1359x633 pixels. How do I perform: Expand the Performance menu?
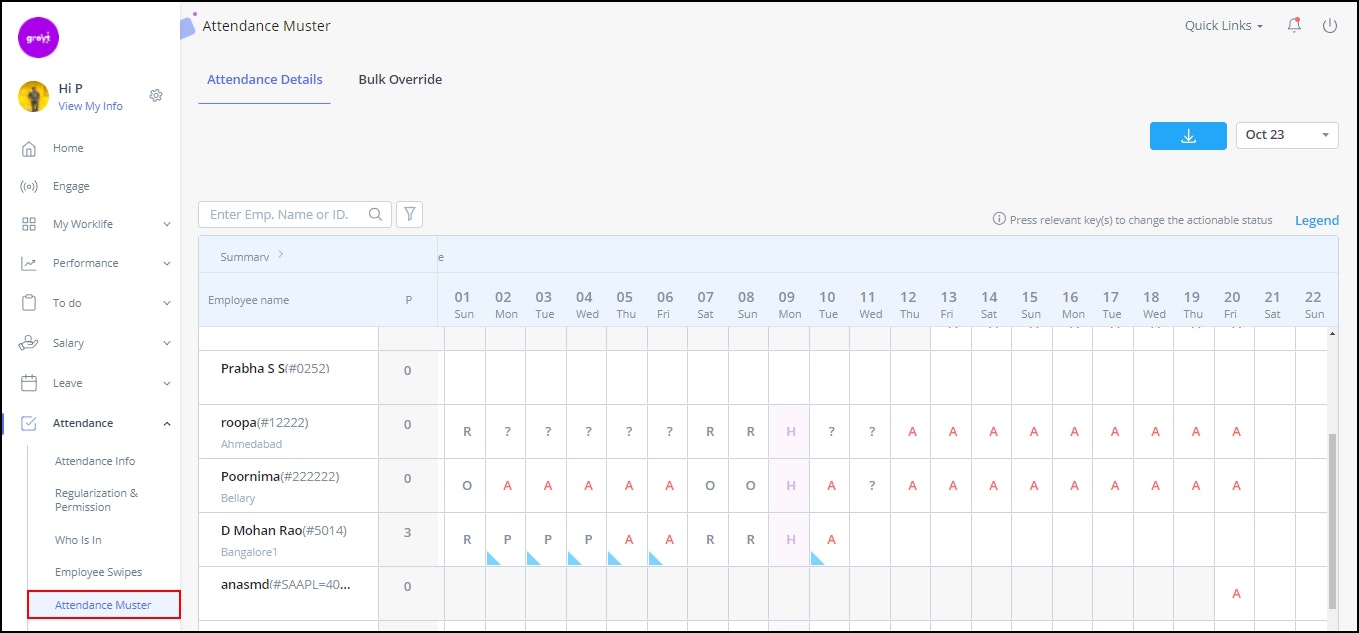click(x=167, y=264)
